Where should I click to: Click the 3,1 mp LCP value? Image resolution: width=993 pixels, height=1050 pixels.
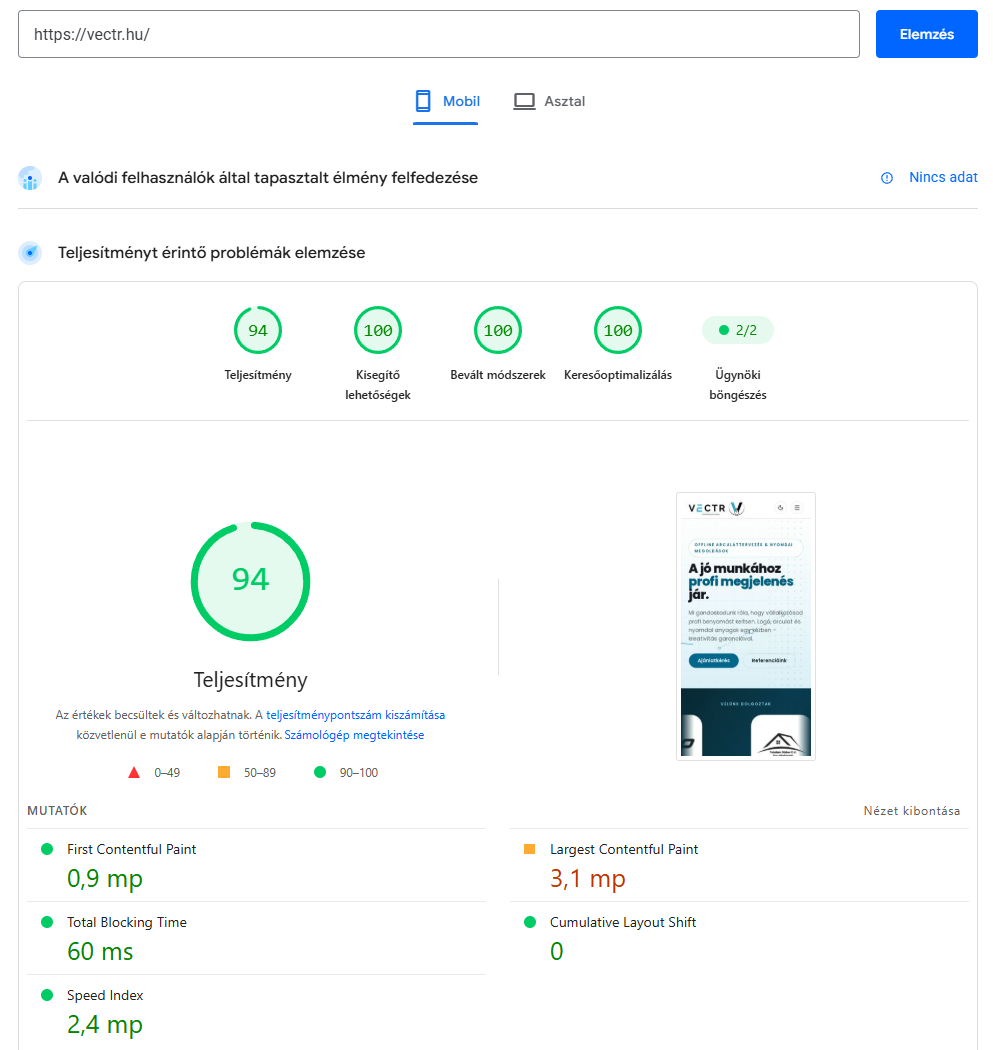tap(587, 879)
